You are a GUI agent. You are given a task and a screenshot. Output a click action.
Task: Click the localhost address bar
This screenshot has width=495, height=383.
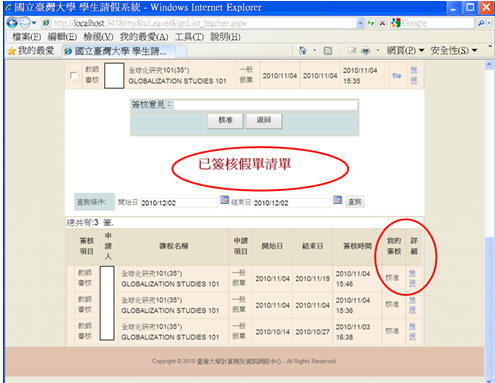pyautogui.click(x=199, y=23)
